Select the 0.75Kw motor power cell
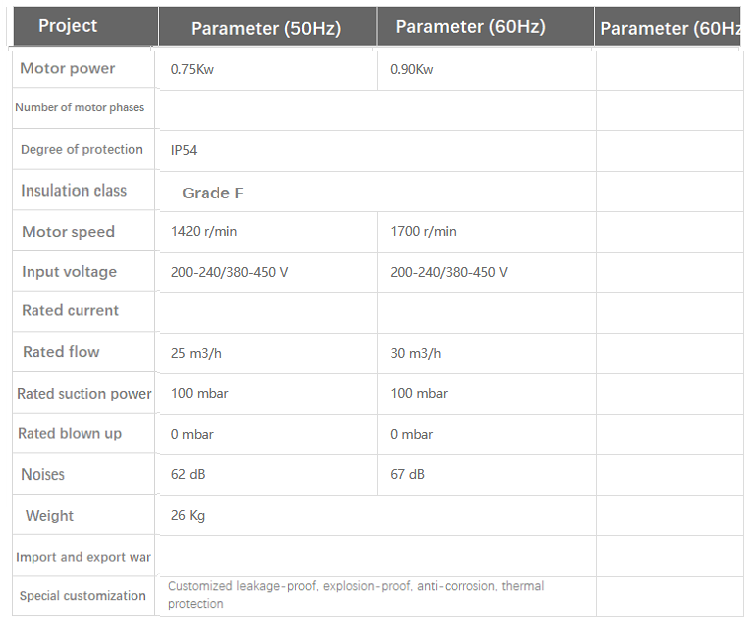Screen dimensions: 753x638 192,70
